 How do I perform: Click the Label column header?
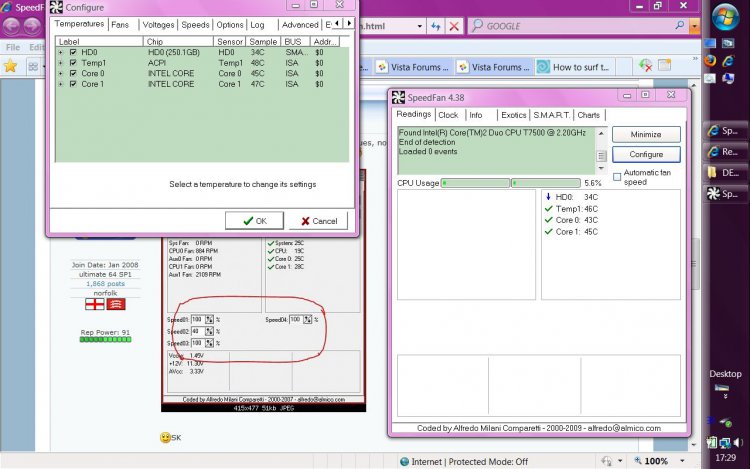click(x=99, y=42)
